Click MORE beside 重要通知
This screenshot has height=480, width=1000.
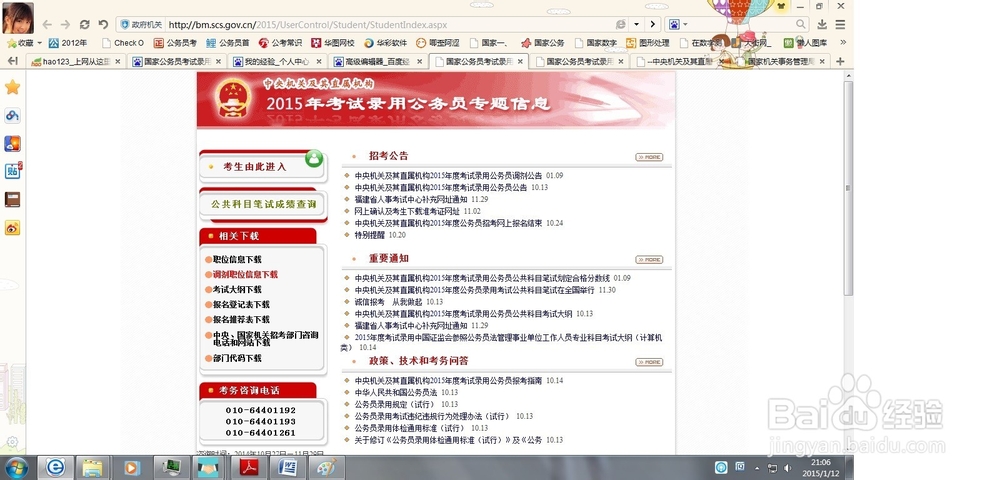649,259
